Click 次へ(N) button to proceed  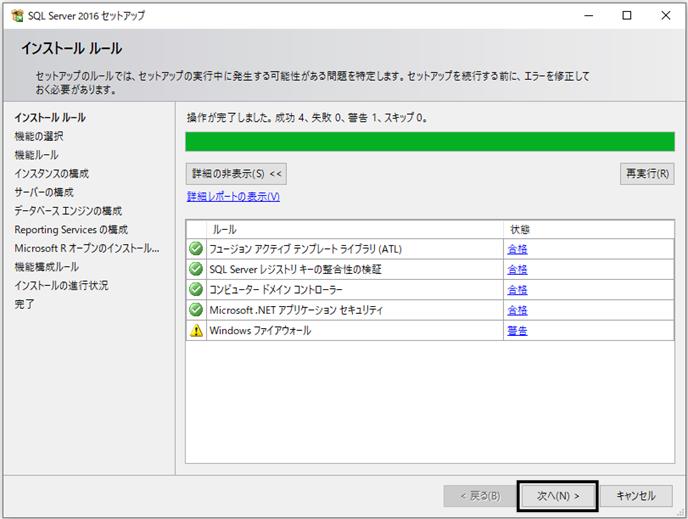(558, 496)
